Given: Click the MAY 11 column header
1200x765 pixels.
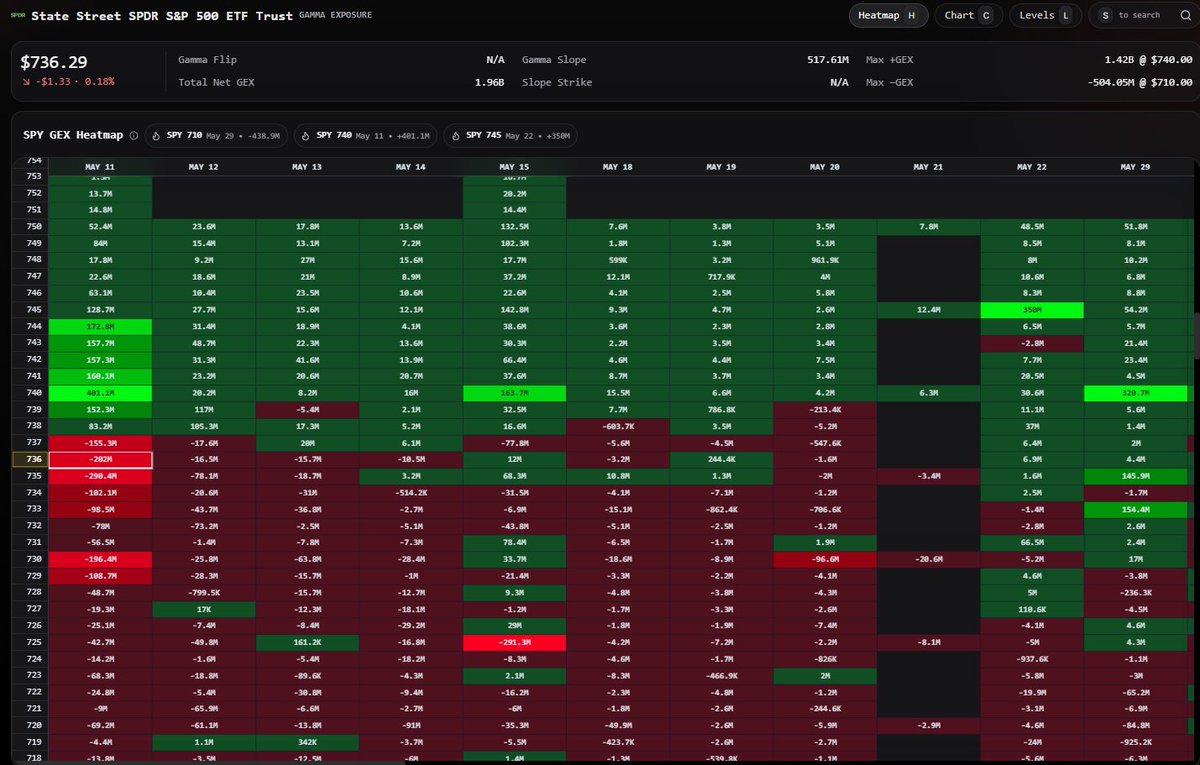Looking at the screenshot, I should click(100, 167).
